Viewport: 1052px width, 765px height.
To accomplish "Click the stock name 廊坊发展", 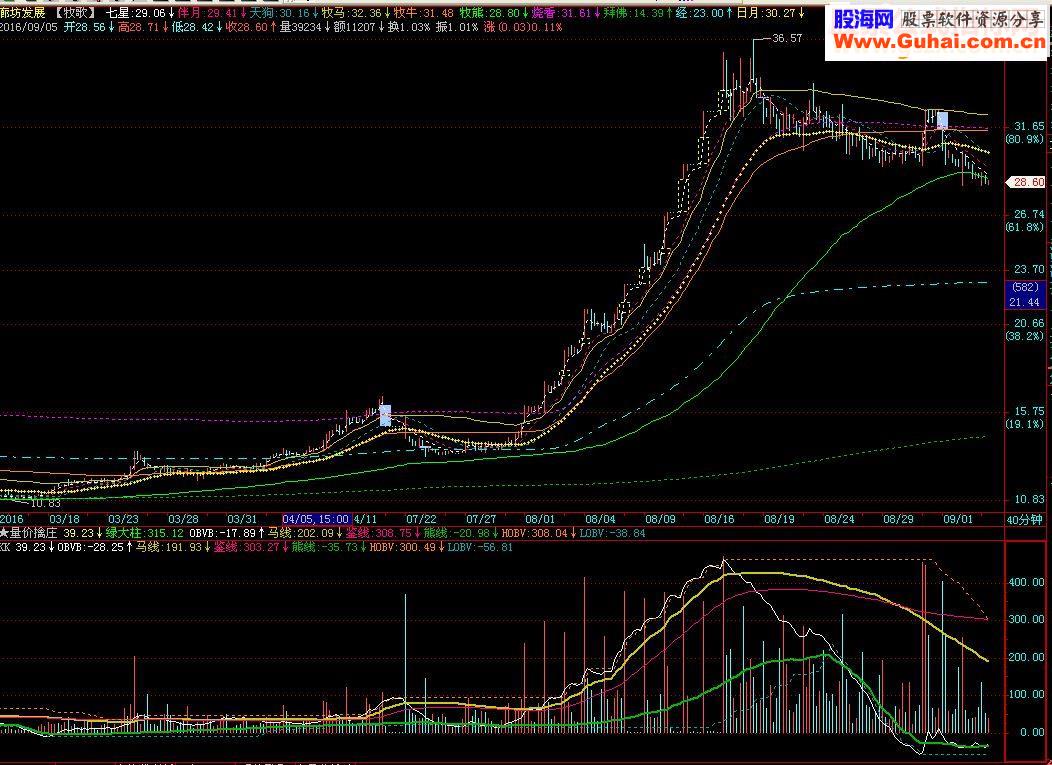I will [22, 13].
